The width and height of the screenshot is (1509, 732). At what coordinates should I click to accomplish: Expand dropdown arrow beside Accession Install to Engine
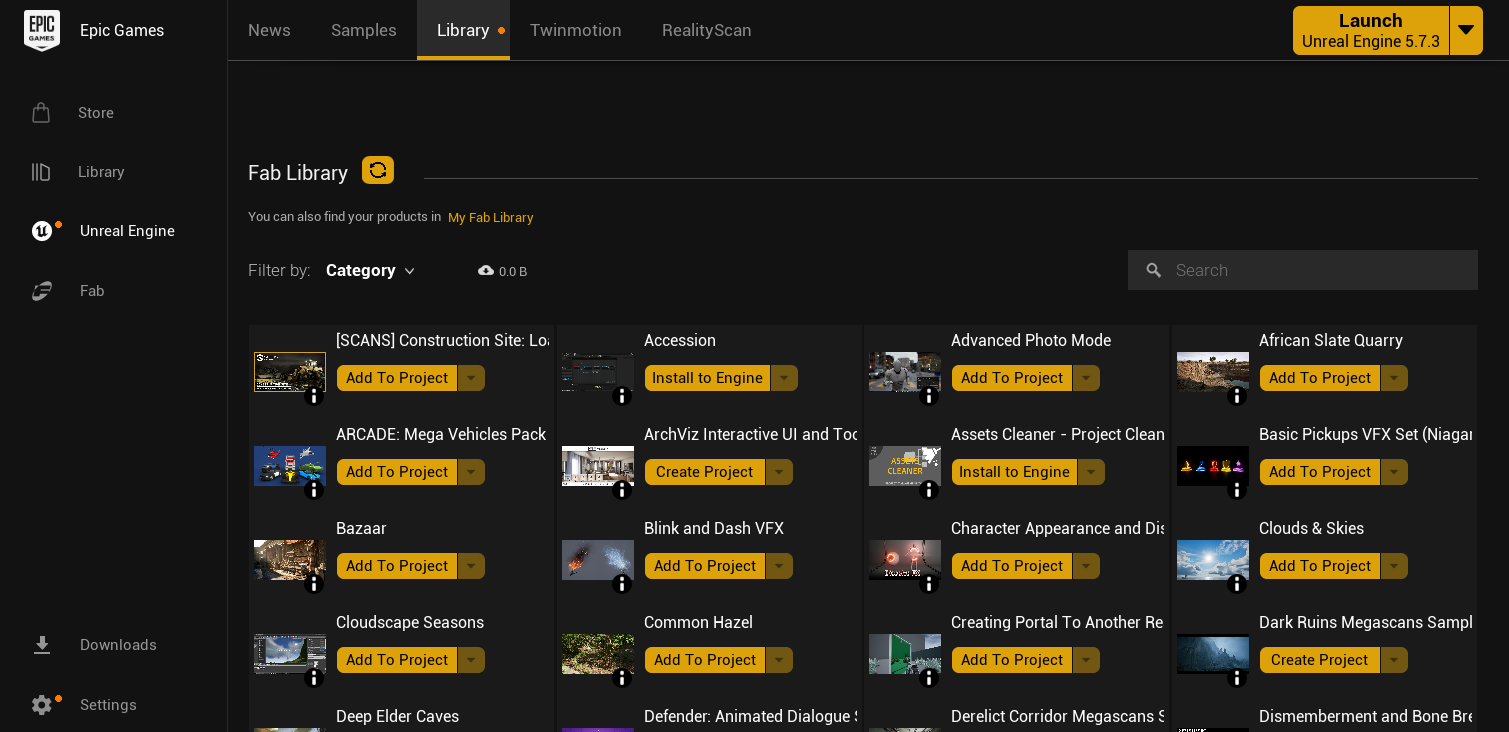[784, 378]
